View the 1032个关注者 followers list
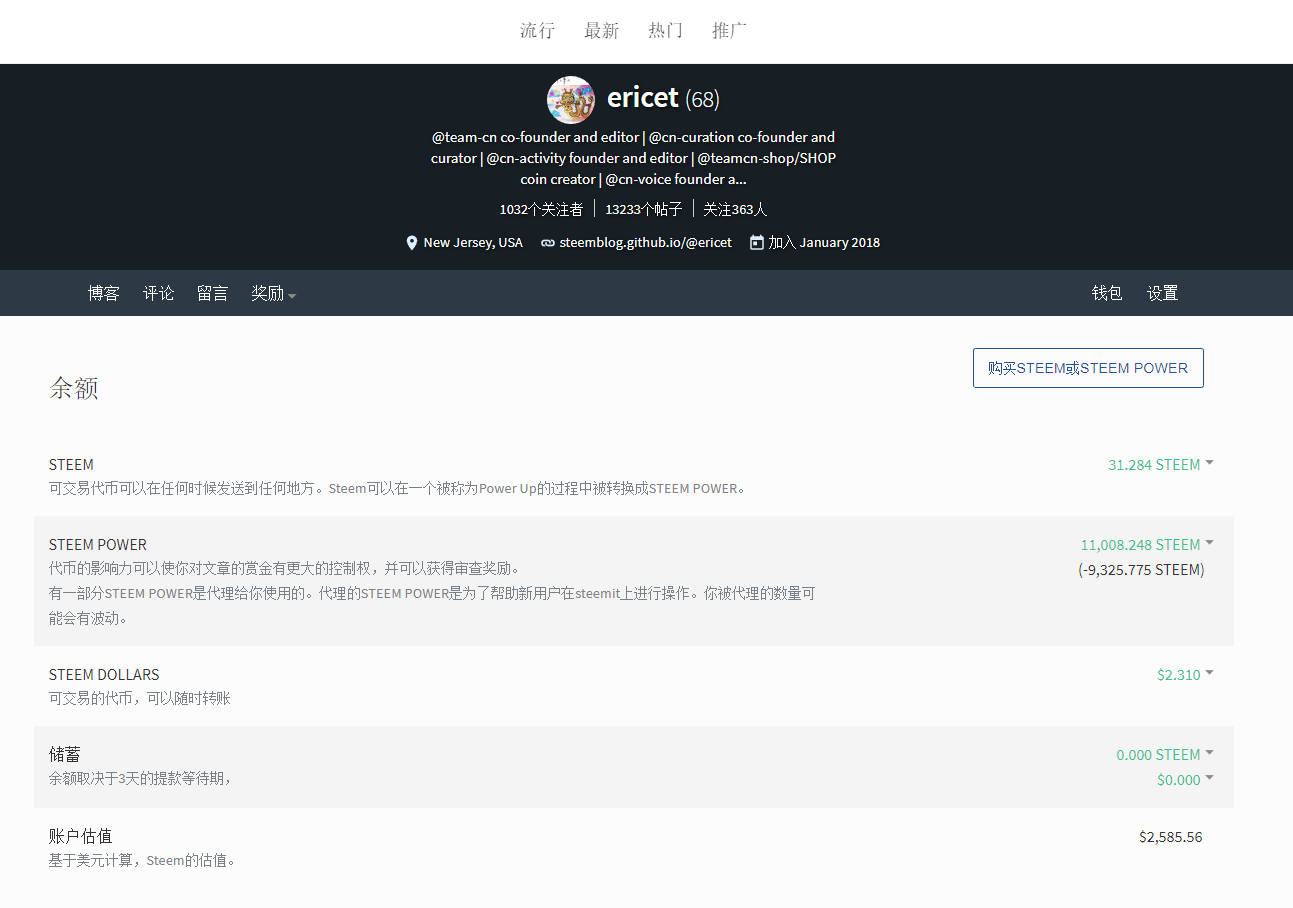 [541, 210]
